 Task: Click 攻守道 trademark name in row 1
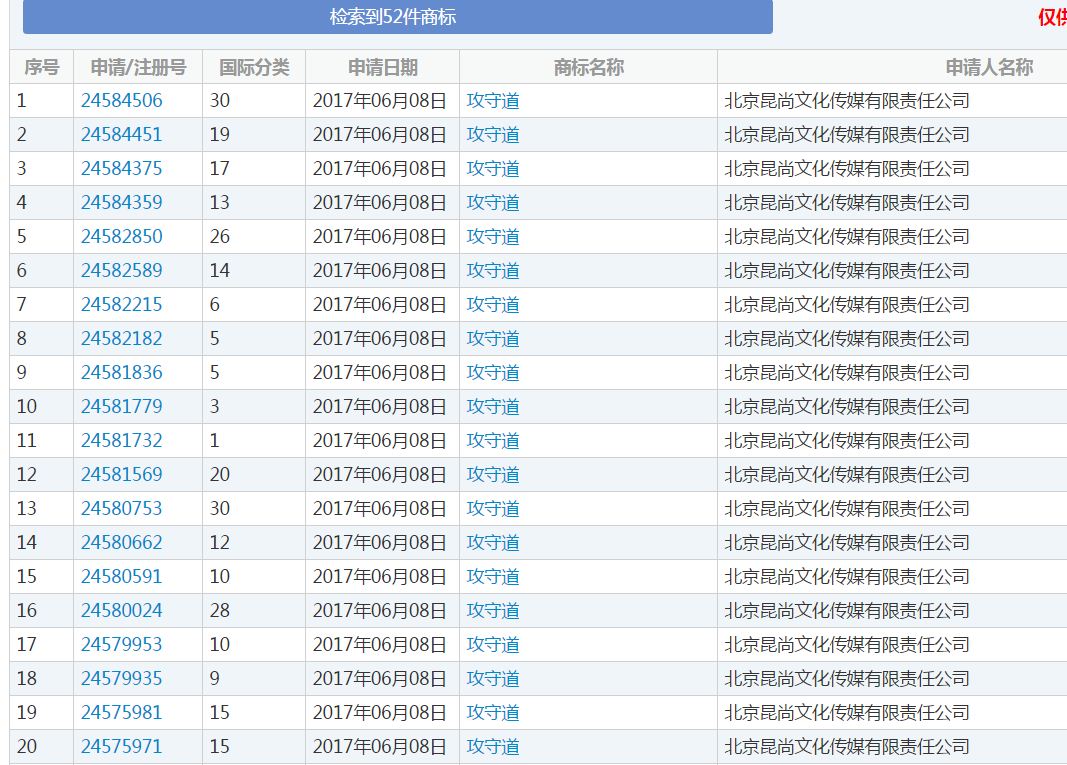pos(493,101)
